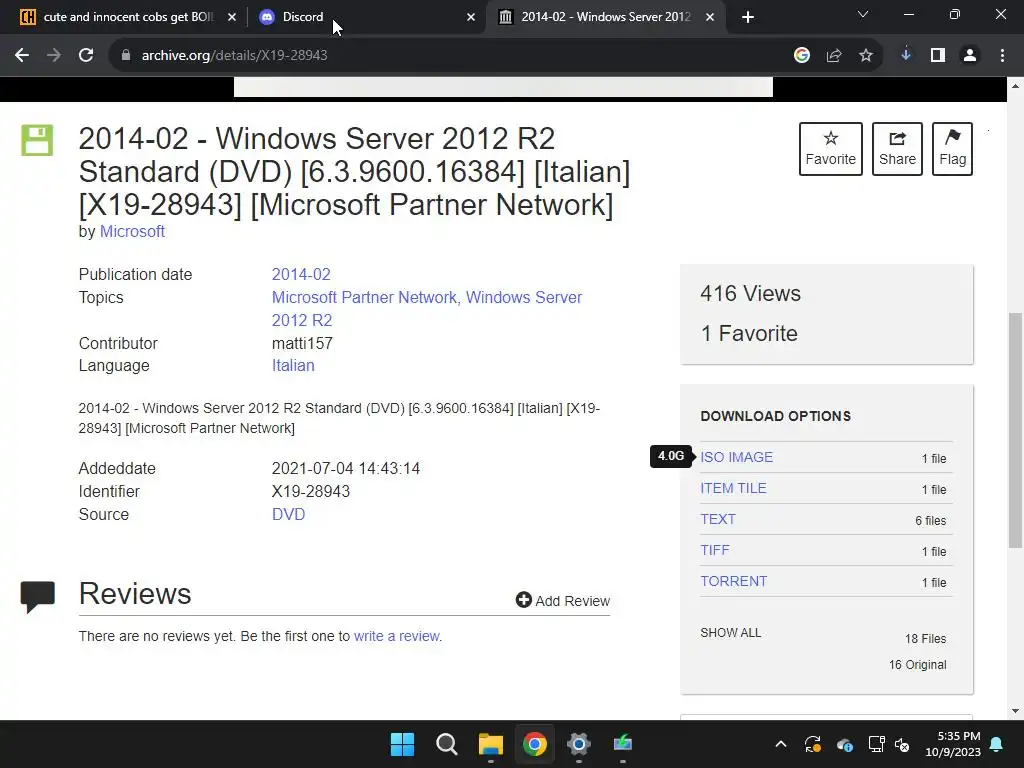
Task: Open the 2014-02 publication date link
Action: (x=301, y=274)
